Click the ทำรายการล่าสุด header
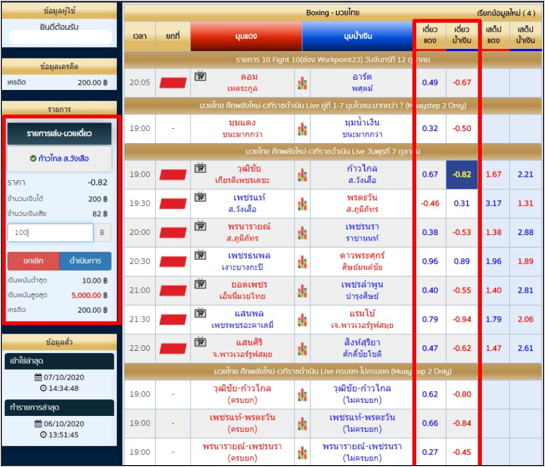545x467 pixels. tap(59, 408)
